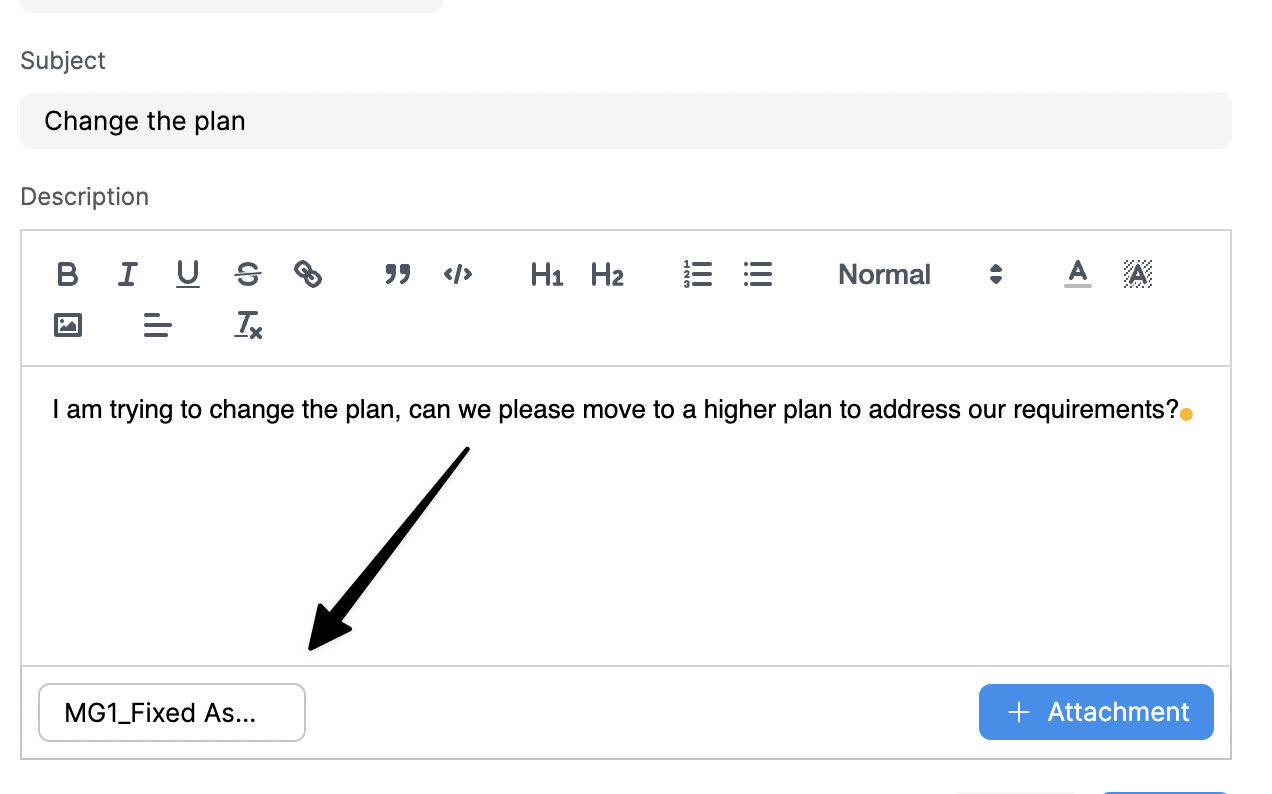Clear text formatting with the Tx icon
Screen dimensions: 1272x794
[x=247, y=324]
